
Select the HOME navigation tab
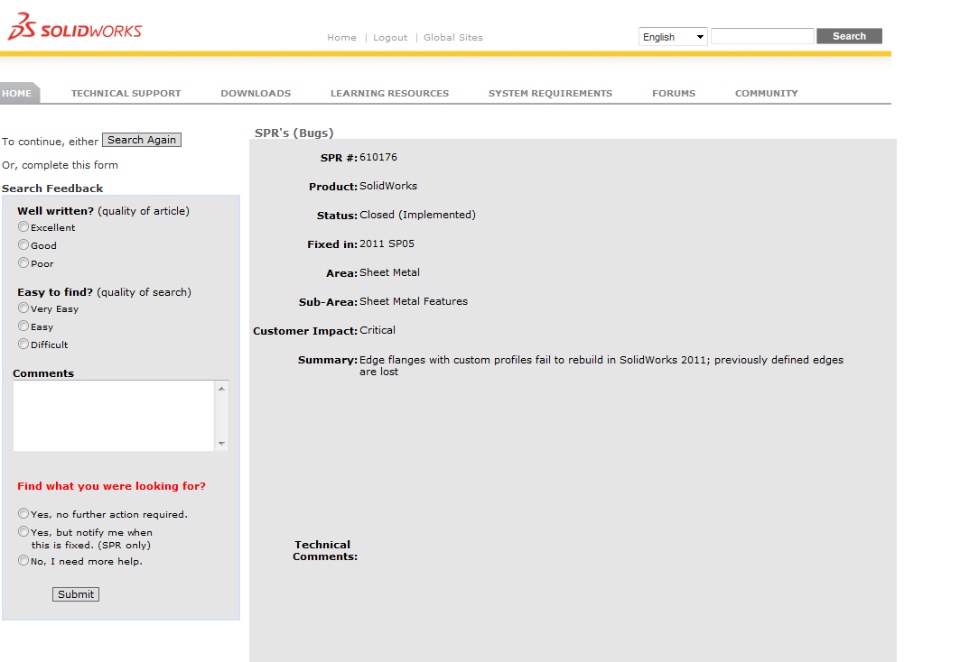(x=18, y=93)
